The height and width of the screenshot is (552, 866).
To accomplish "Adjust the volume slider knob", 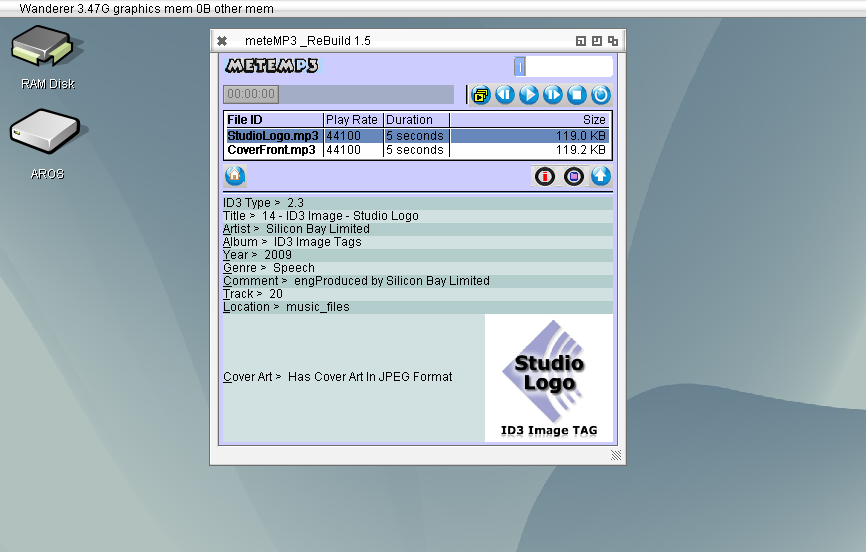I will click(x=520, y=67).
